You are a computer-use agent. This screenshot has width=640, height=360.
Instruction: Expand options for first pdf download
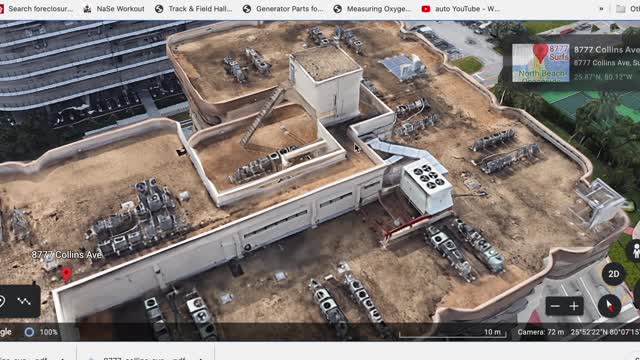[63, 358]
